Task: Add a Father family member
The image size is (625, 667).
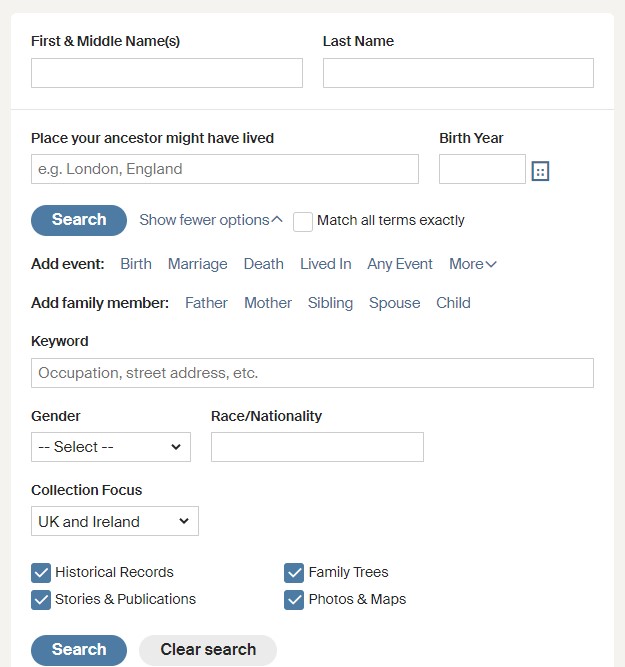Action: pyautogui.click(x=206, y=303)
